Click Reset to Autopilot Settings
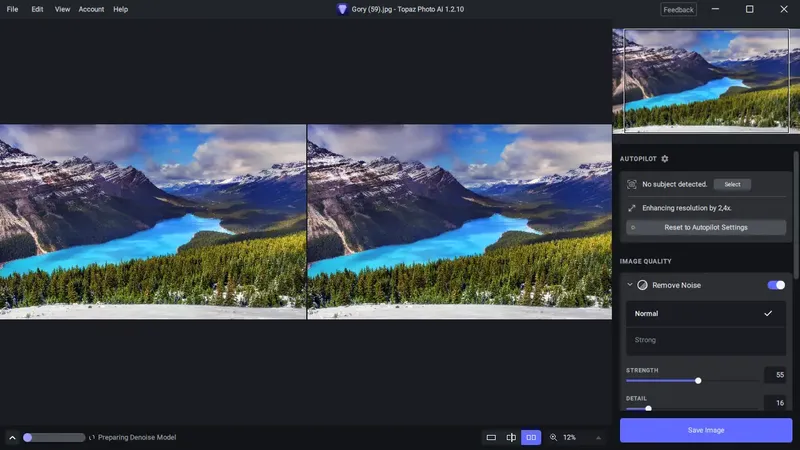 [x=706, y=228]
